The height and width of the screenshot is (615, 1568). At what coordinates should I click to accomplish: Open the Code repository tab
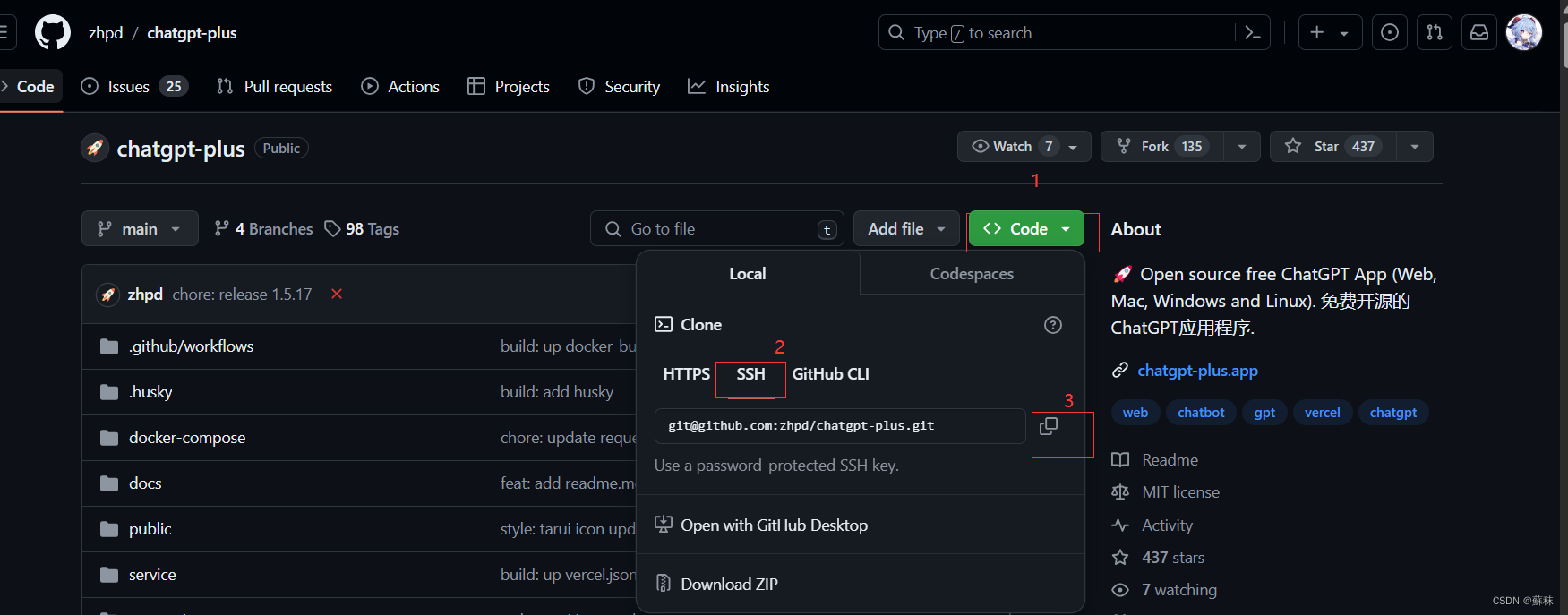coord(31,87)
